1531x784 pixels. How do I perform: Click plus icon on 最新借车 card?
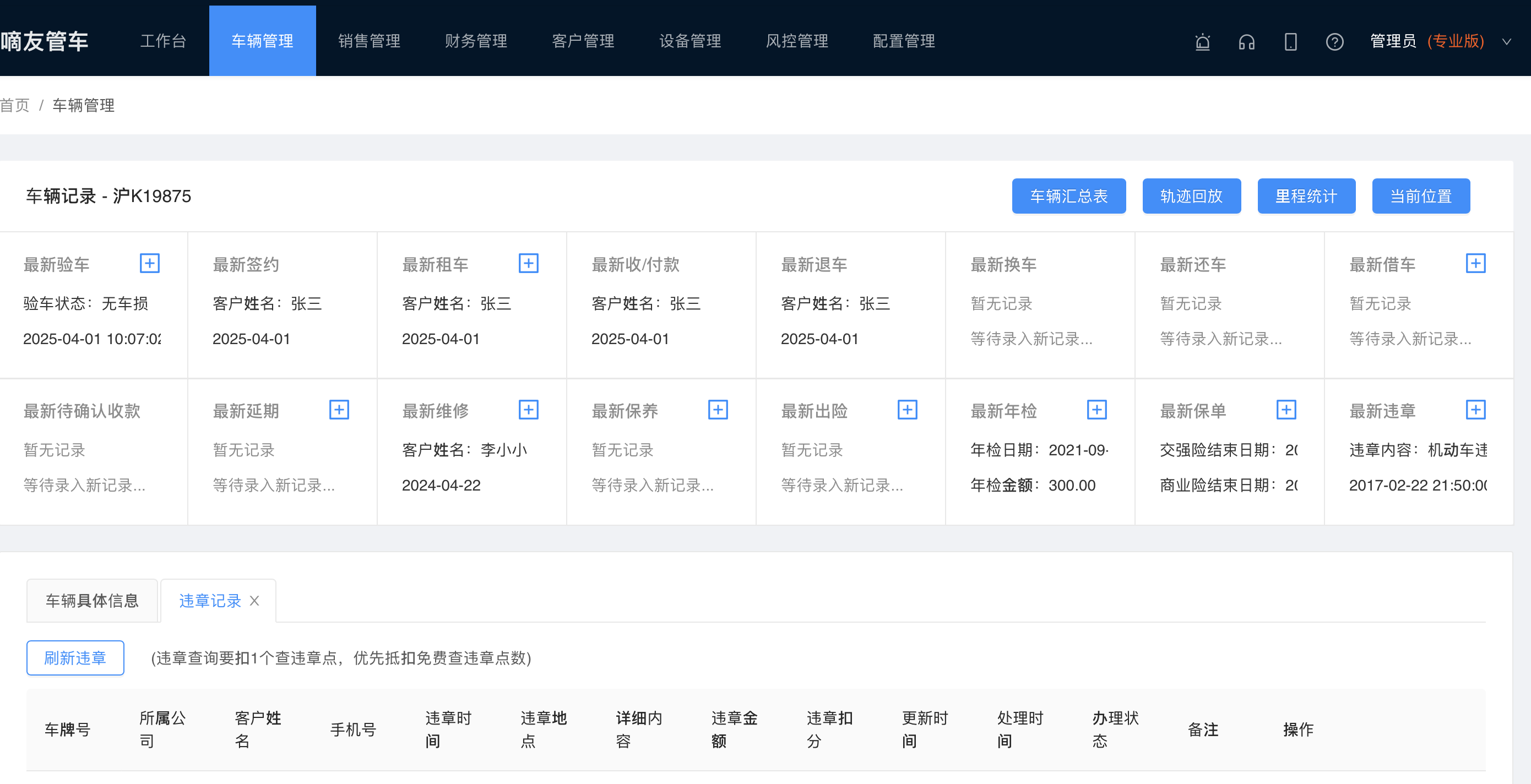coord(1475,263)
